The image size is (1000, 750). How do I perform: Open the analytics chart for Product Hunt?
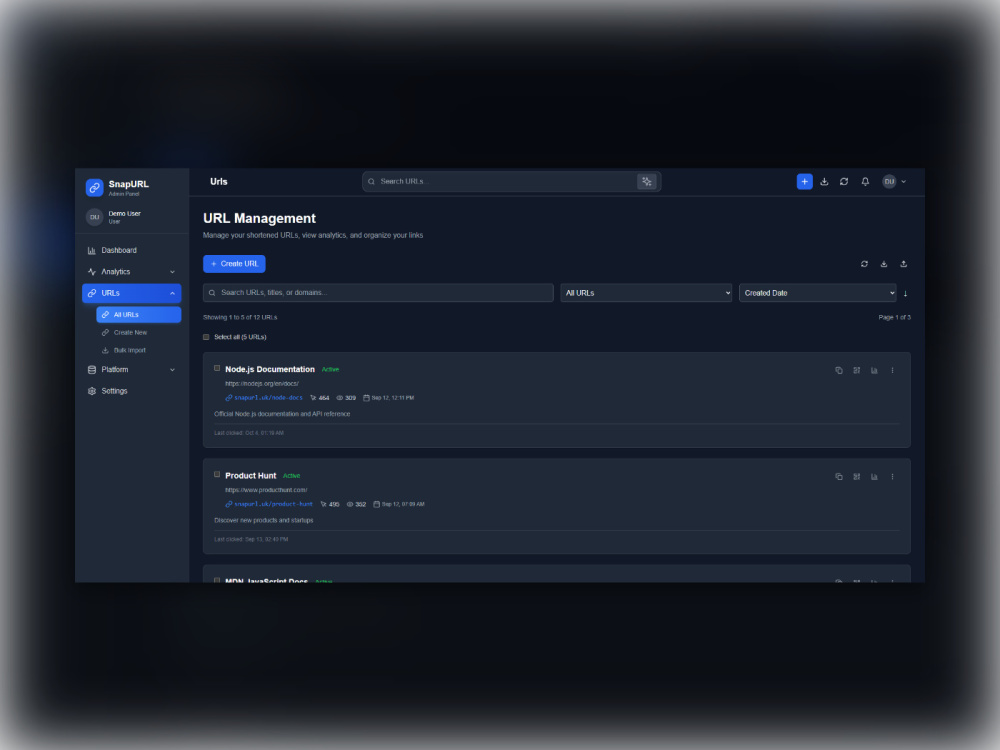[x=874, y=477]
